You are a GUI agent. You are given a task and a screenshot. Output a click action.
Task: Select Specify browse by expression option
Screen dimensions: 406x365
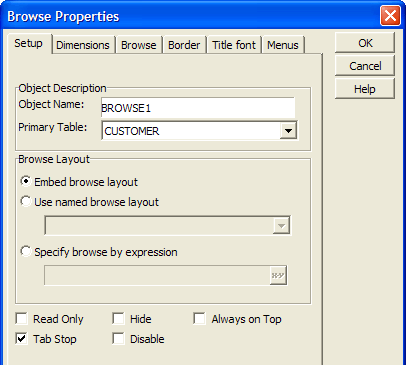point(99,252)
